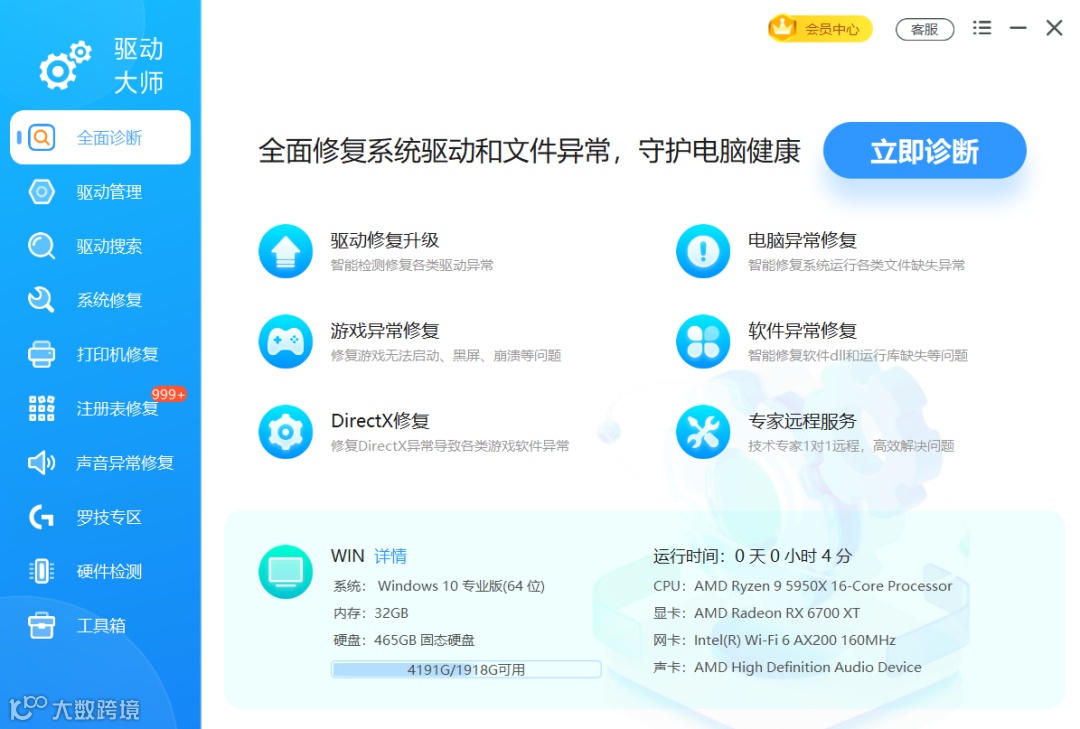Select 全面诊断 in the sidebar

101,138
